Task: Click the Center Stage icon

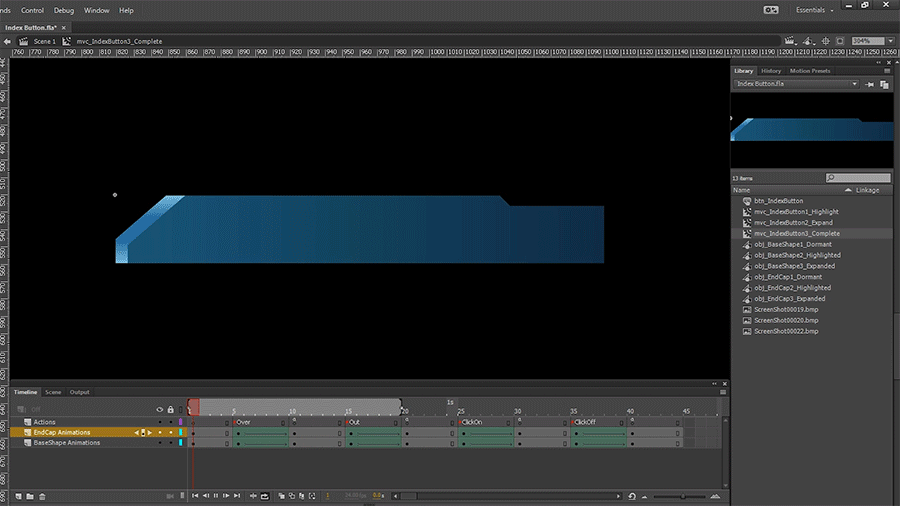Action: click(x=825, y=41)
